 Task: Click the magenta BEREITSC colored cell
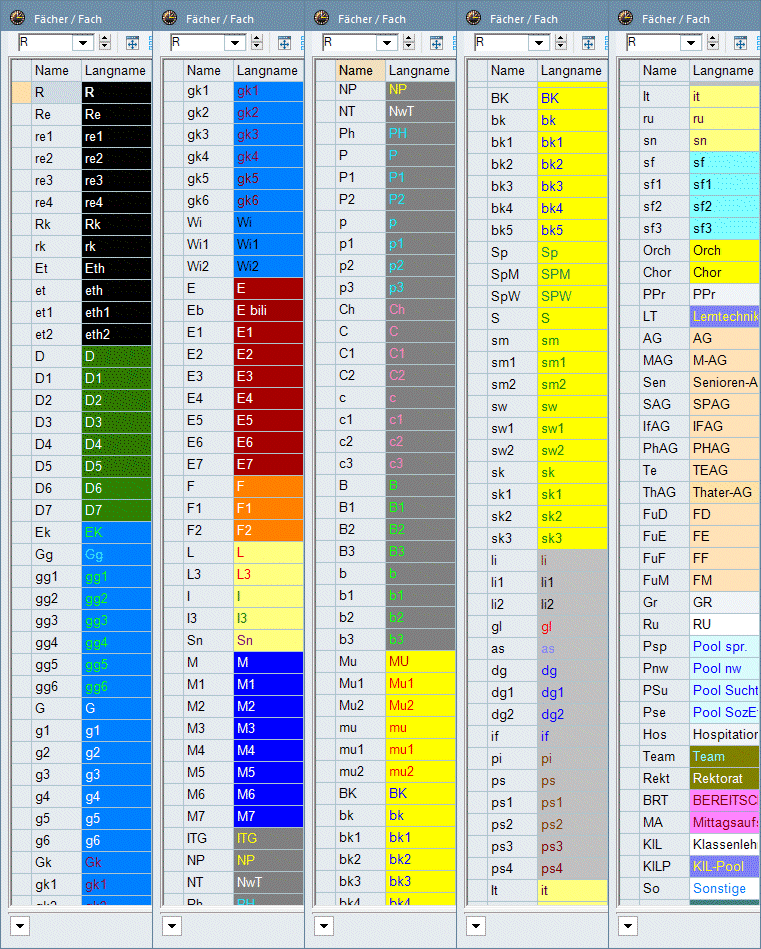point(724,800)
